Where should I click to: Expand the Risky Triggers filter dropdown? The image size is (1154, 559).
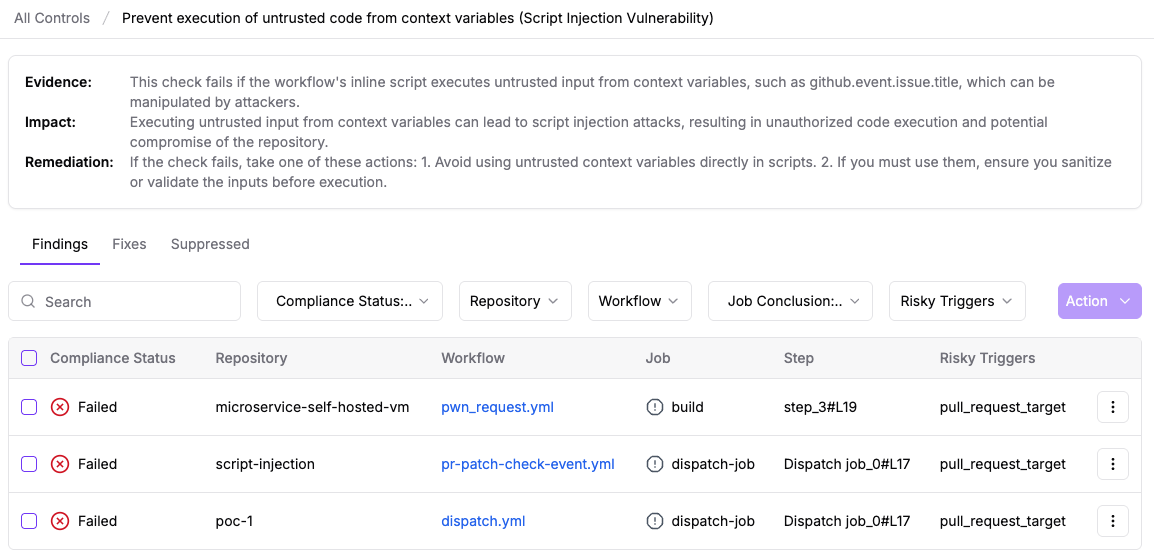[957, 301]
